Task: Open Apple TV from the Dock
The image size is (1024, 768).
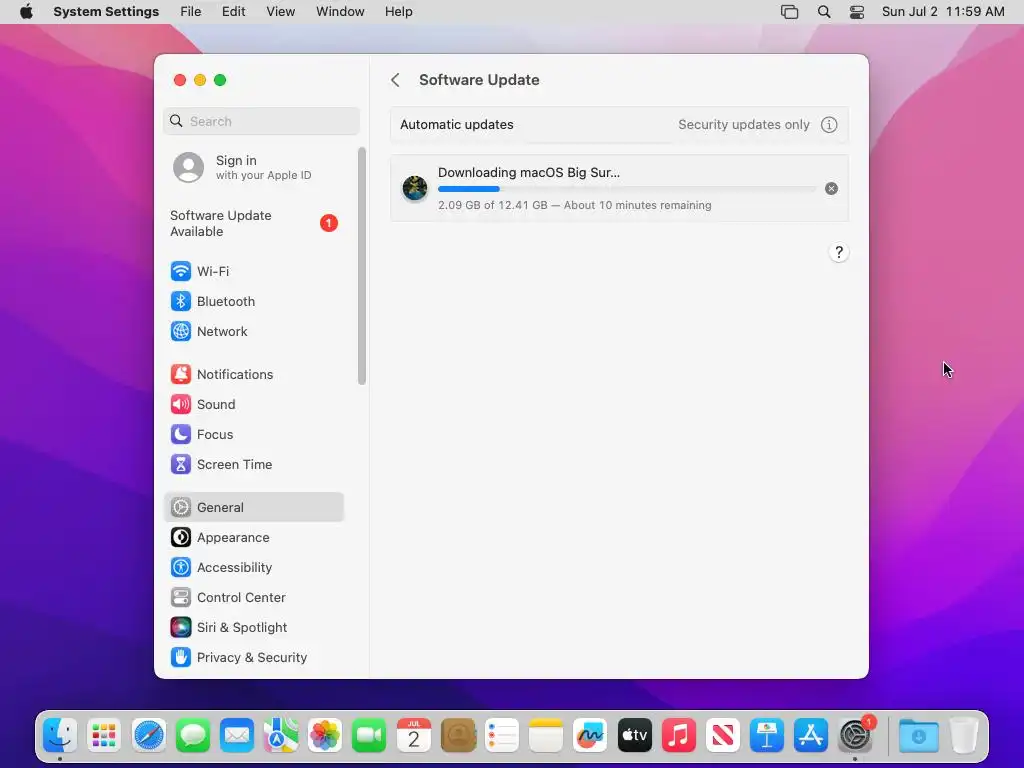Action: tap(635, 735)
